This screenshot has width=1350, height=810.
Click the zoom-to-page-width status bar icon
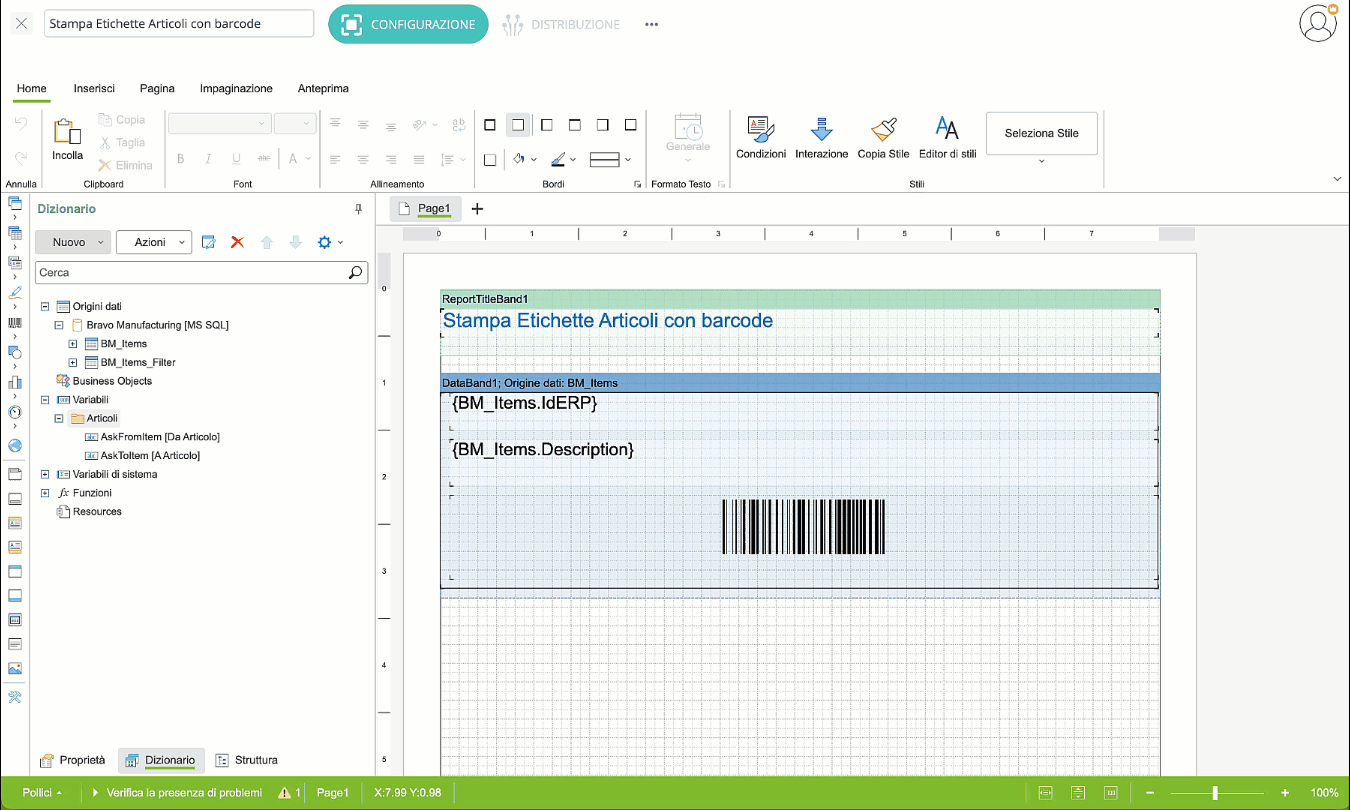click(1046, 792)
